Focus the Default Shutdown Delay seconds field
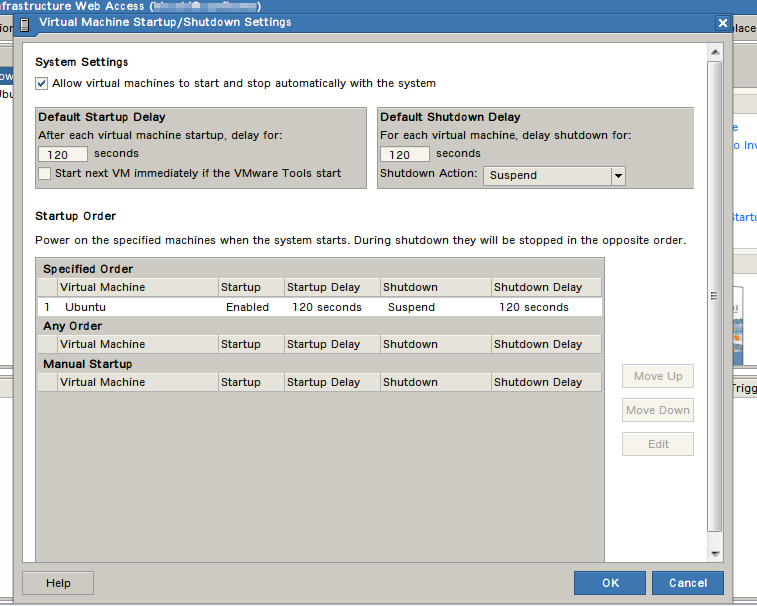 [x=405, y=155]
